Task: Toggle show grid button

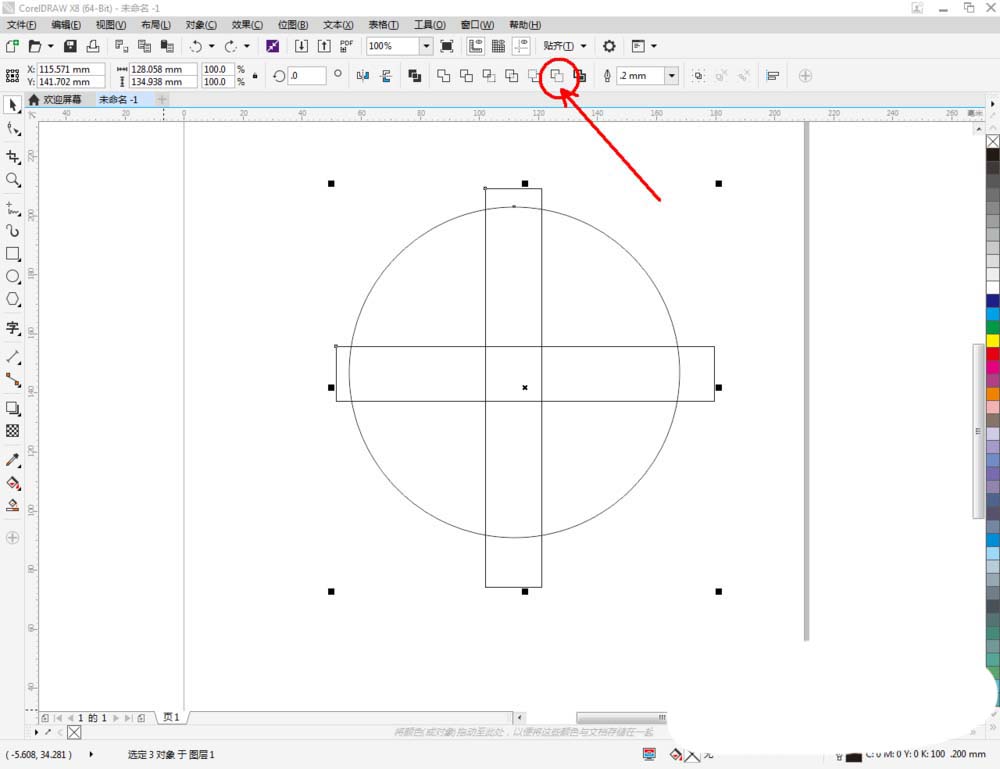Action: pyautogui.click(x=498, y=46)
